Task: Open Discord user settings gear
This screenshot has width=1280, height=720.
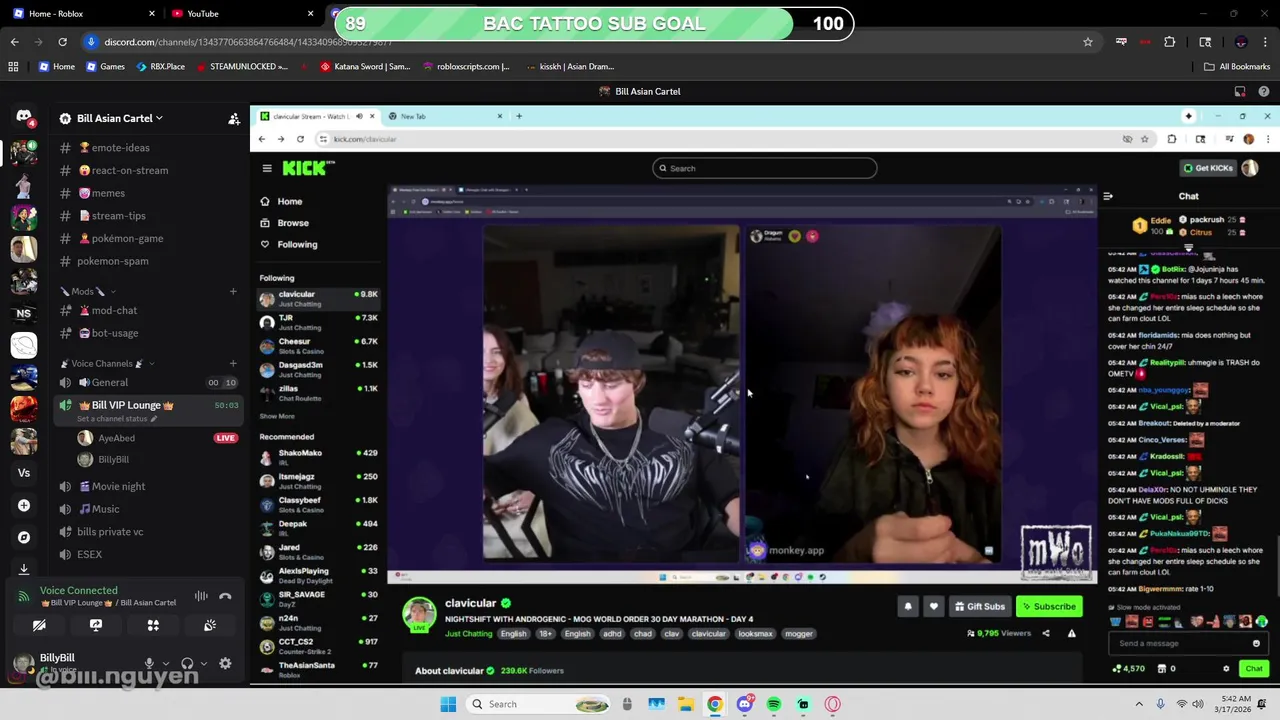Action: (225, 663)
